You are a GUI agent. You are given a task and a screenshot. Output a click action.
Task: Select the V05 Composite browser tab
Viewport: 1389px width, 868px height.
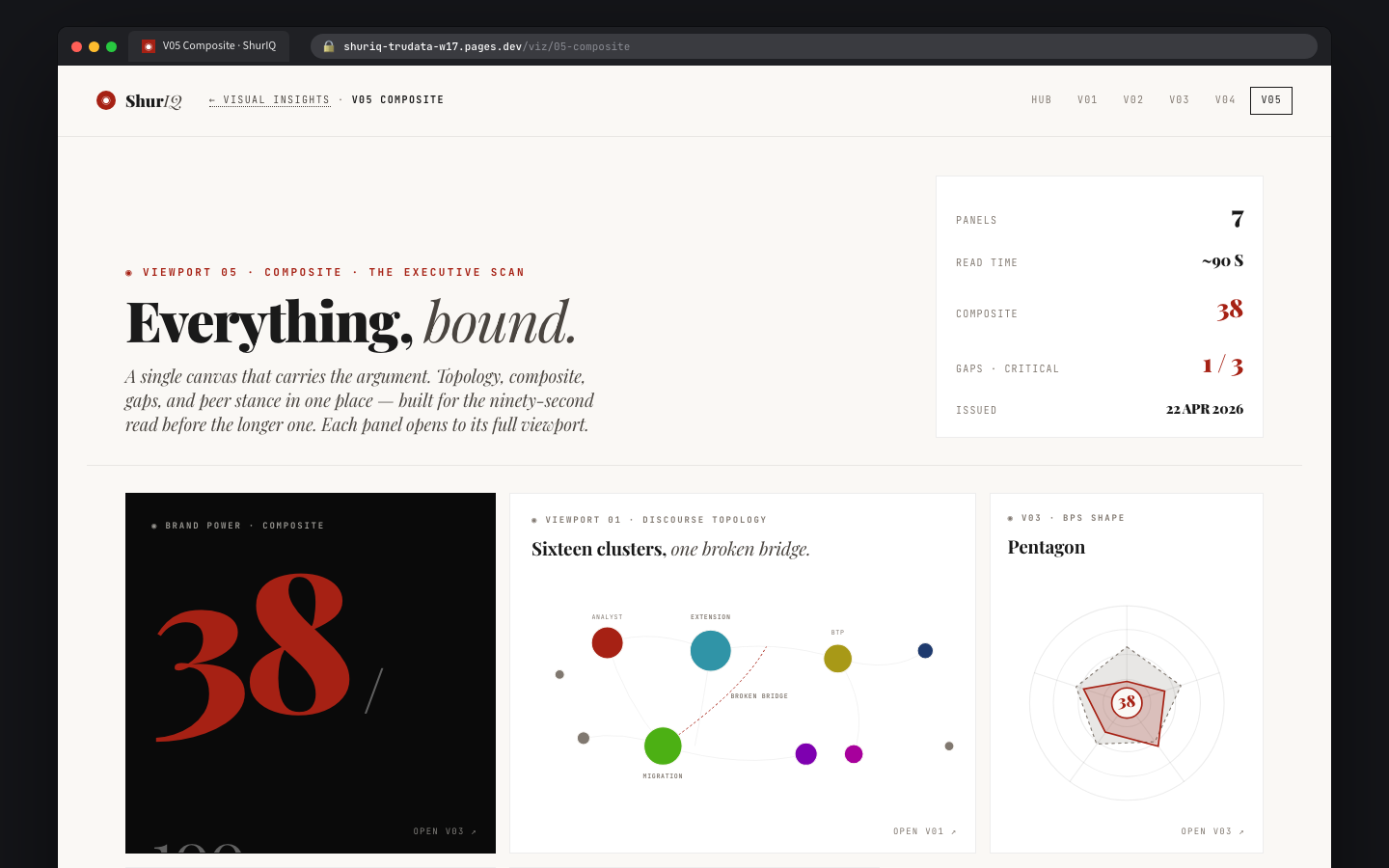[x=209, y=46]
